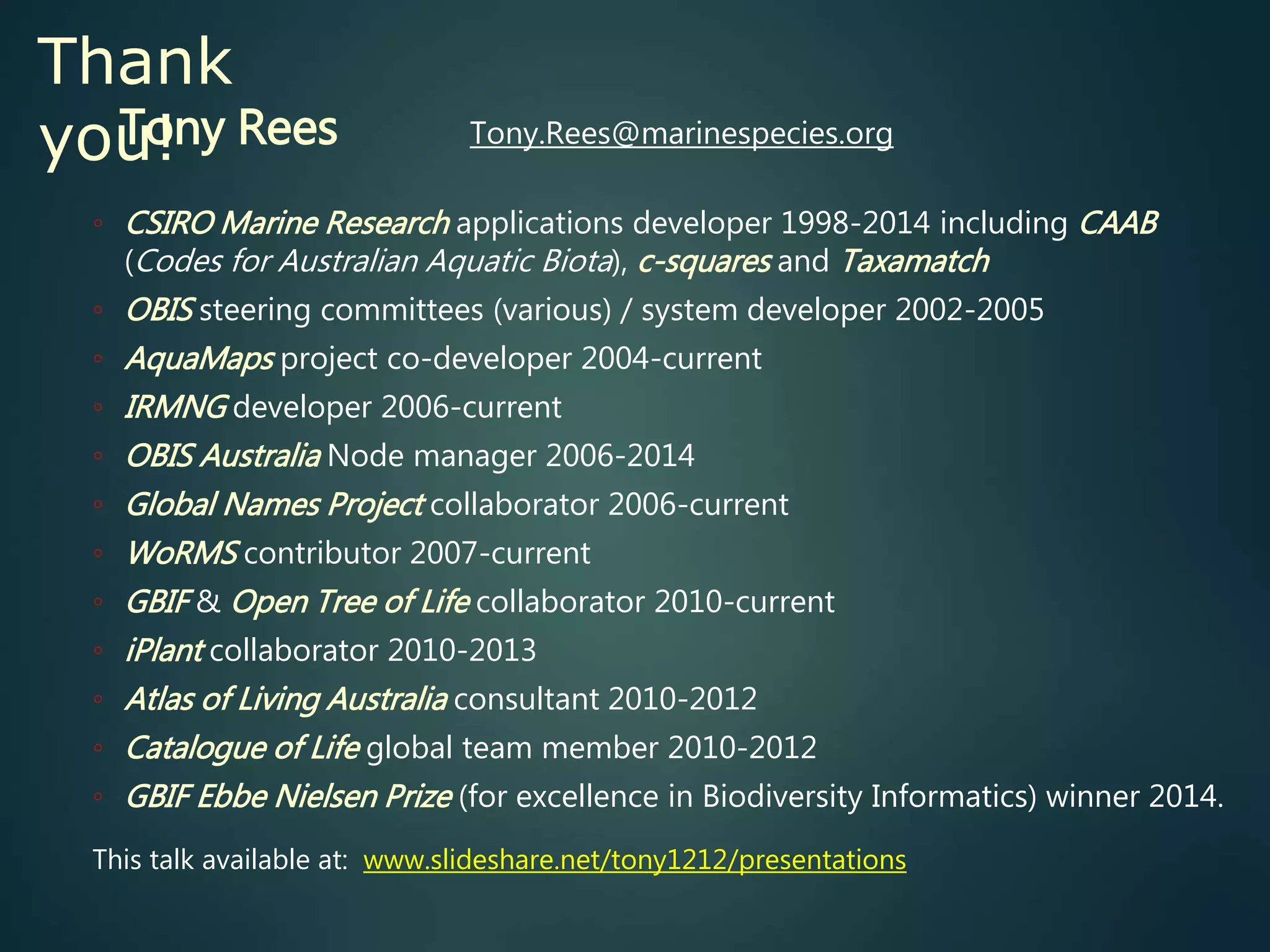Image resolution: width=1270 pixels, height=952 pixels.
Task: Click the 'CSIRO Marine Research' italic text
Action: 288,223
